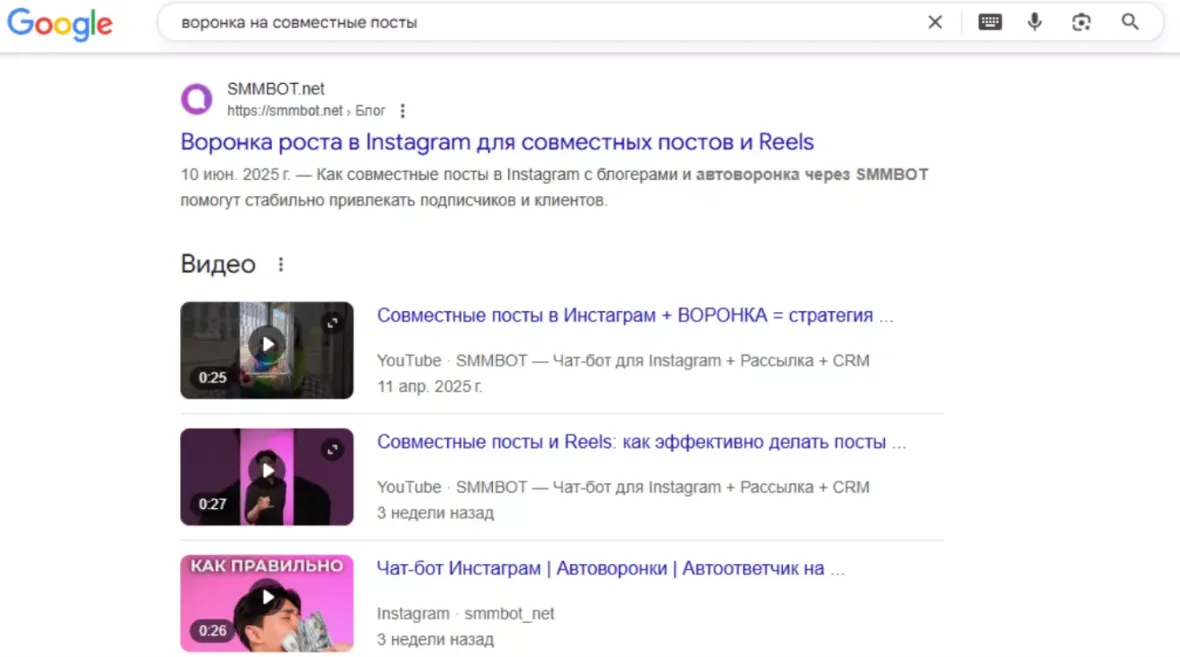
Task: Click the SMMBOT.net purple favicon
Action: pyautogui.click(x=196, y=99)
